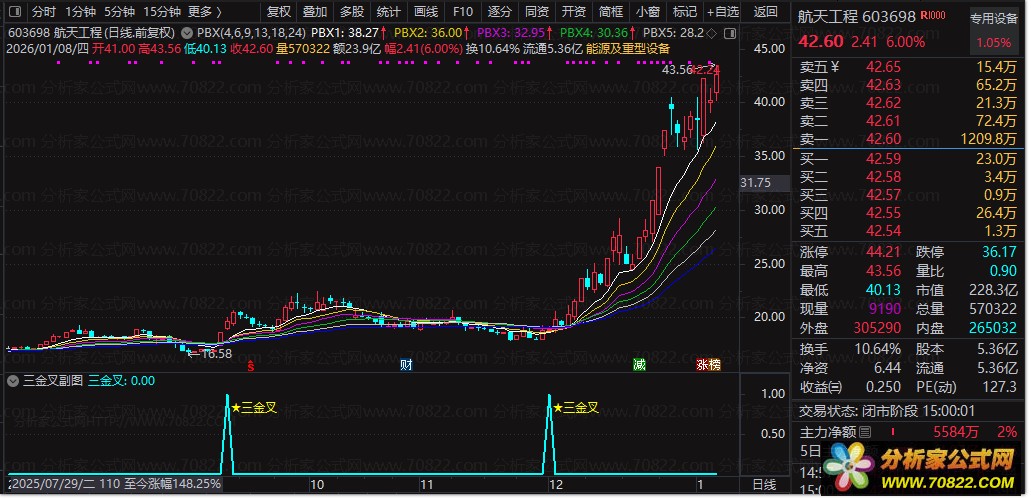Click the ¥ icon beside 卖五
This screenshot has height=499, width=1031.
coord(834,66)
